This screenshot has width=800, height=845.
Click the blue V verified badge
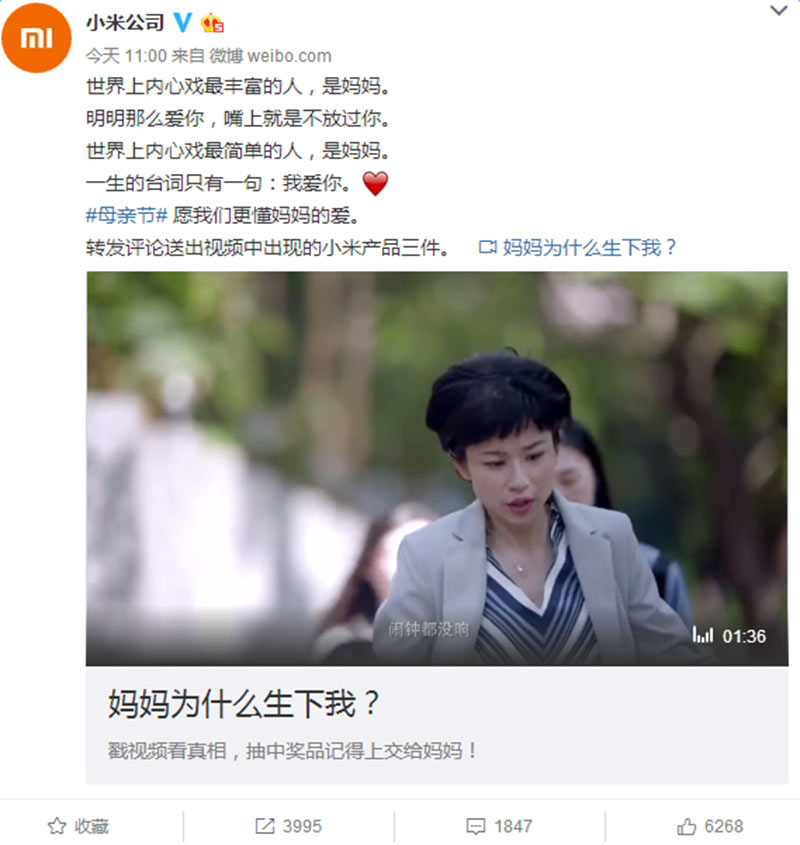(x=183, y=23)
